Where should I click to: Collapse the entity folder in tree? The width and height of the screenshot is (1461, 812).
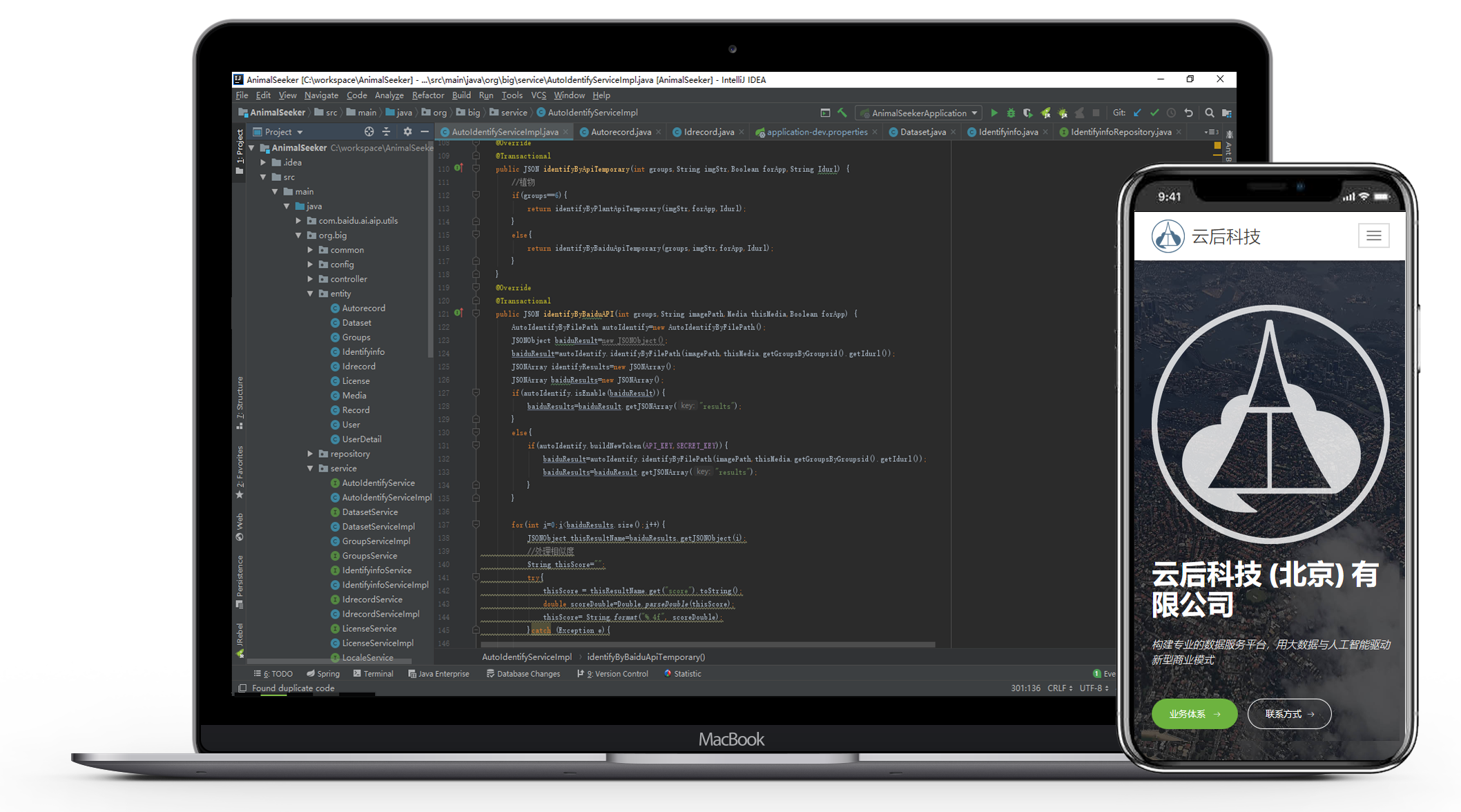311,293
